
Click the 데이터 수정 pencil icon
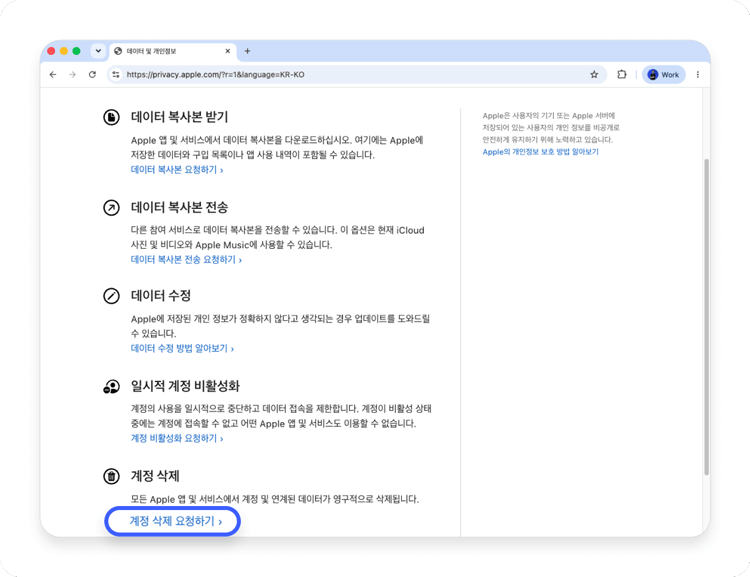pos(111,296)
